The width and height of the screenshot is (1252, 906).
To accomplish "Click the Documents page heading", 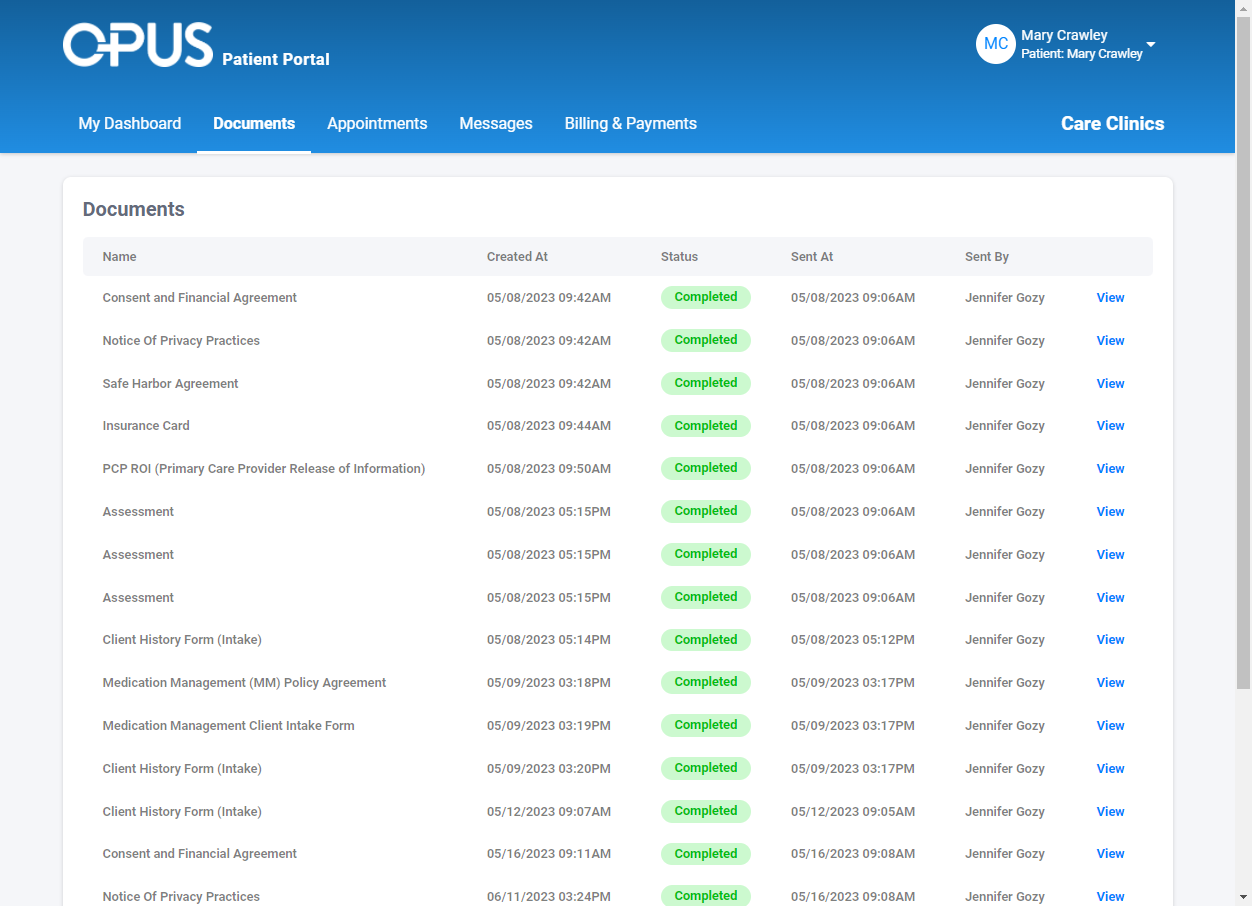I will click(x=134, y=209).
